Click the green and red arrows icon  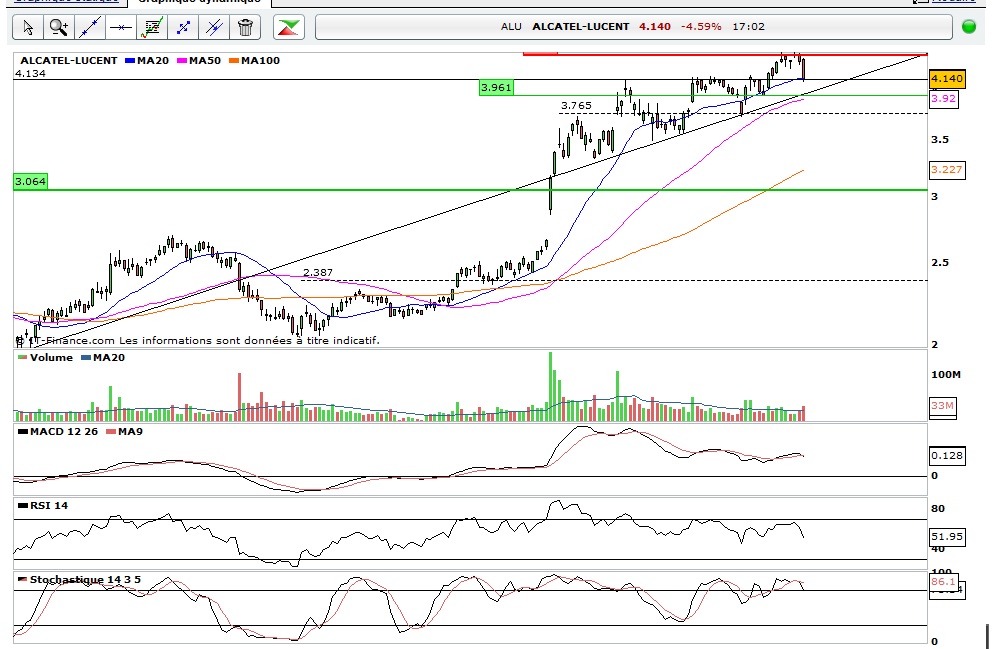pyautogui.click(x=289, y=27)
